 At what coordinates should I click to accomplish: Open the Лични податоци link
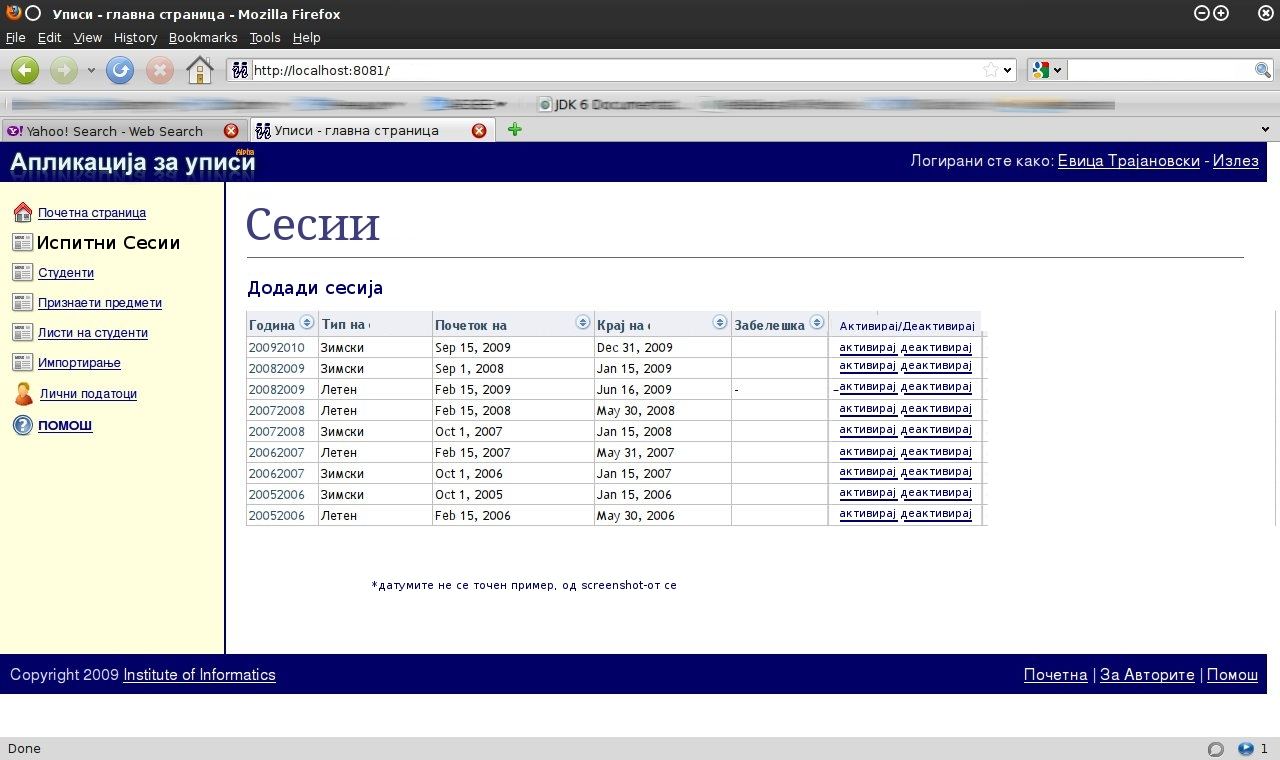coord(88,394)
